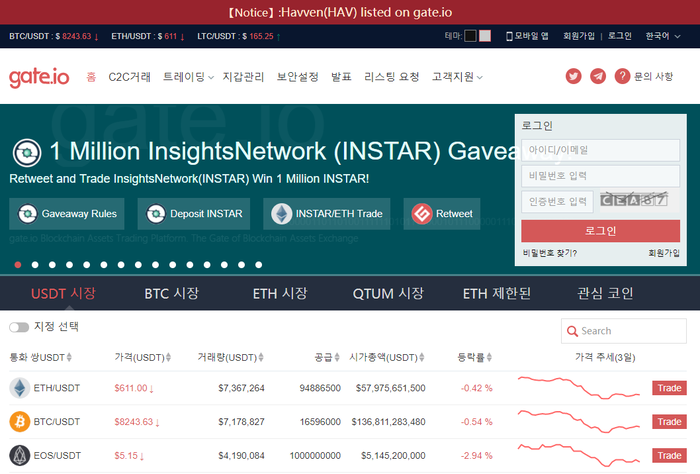Click the magnifier icon in Search box
Image resolution: width=700 pixels, height=474 pixels.
572,331
